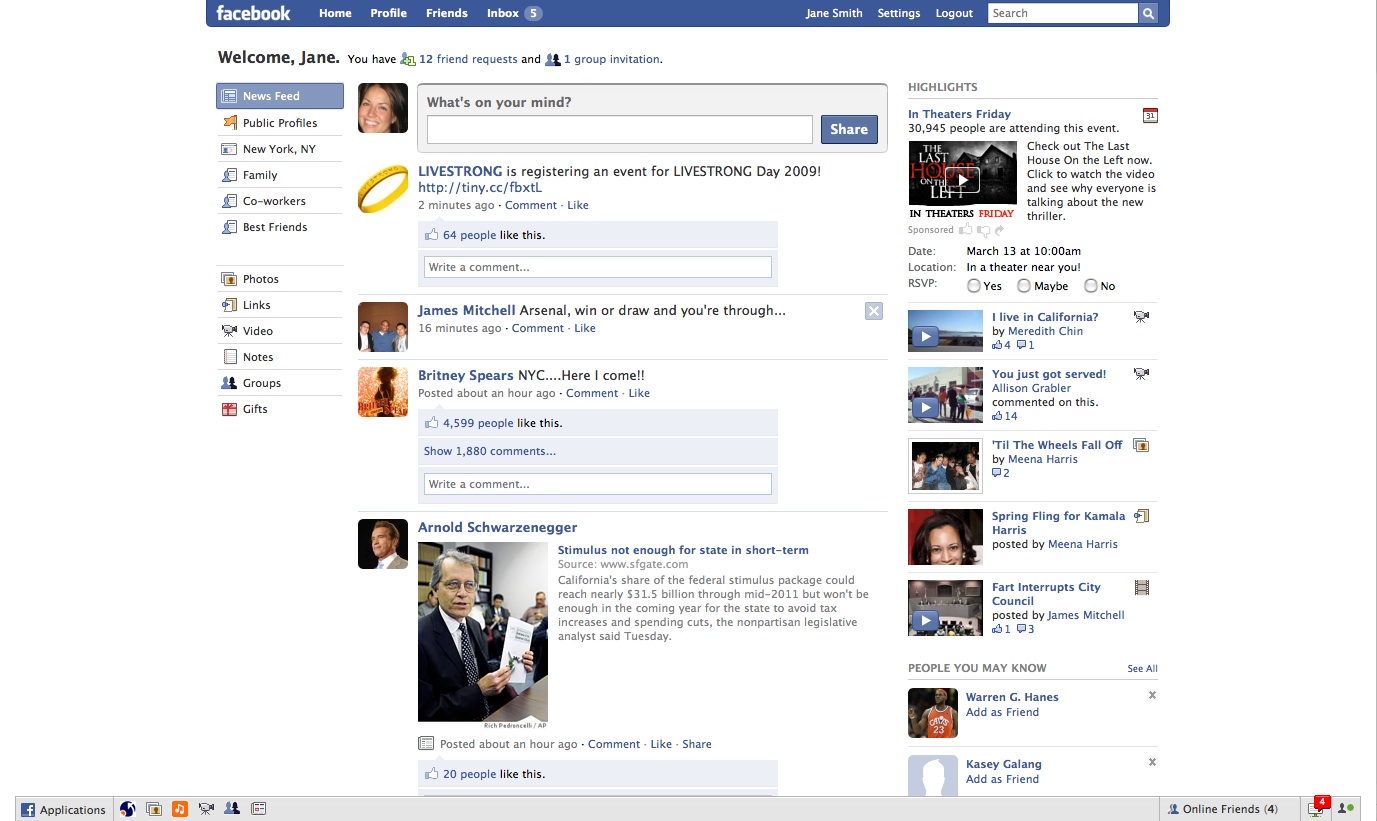Open Gifts in the left sidebar
Screen dimensions: 1377x821
pyautogui.click(x=280, y=409)
